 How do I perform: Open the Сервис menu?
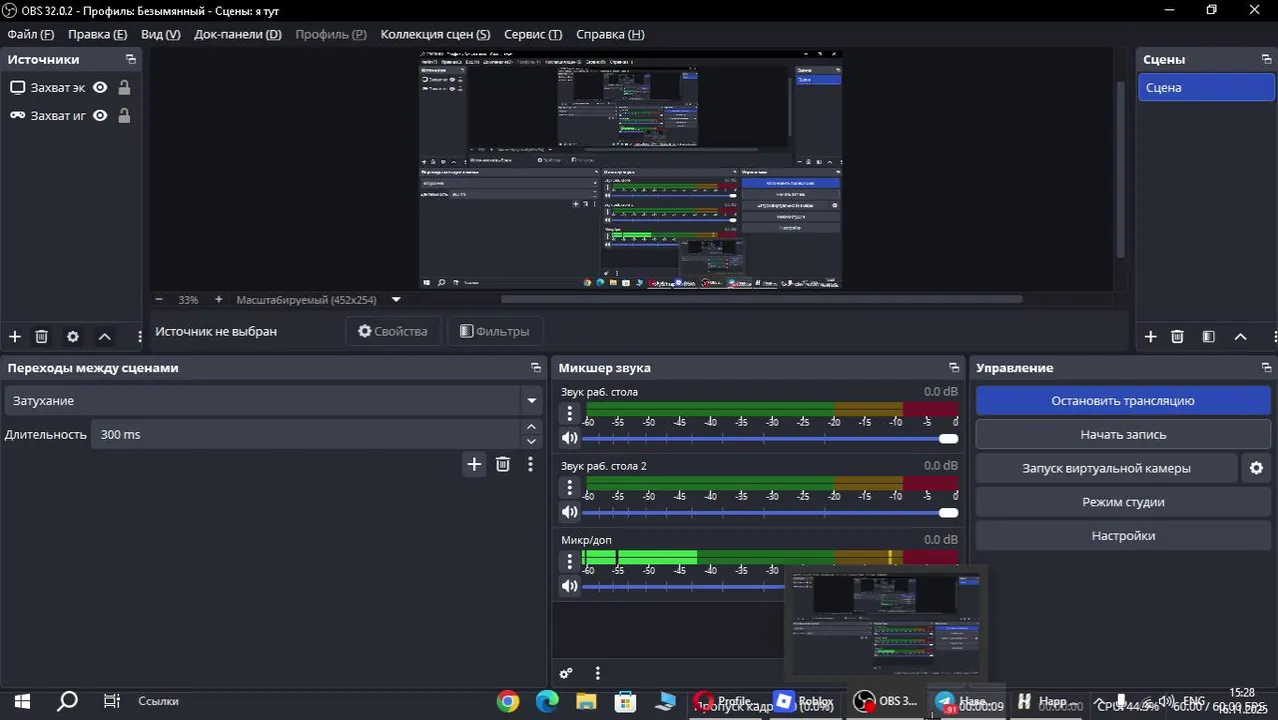(x=533, y=34)
